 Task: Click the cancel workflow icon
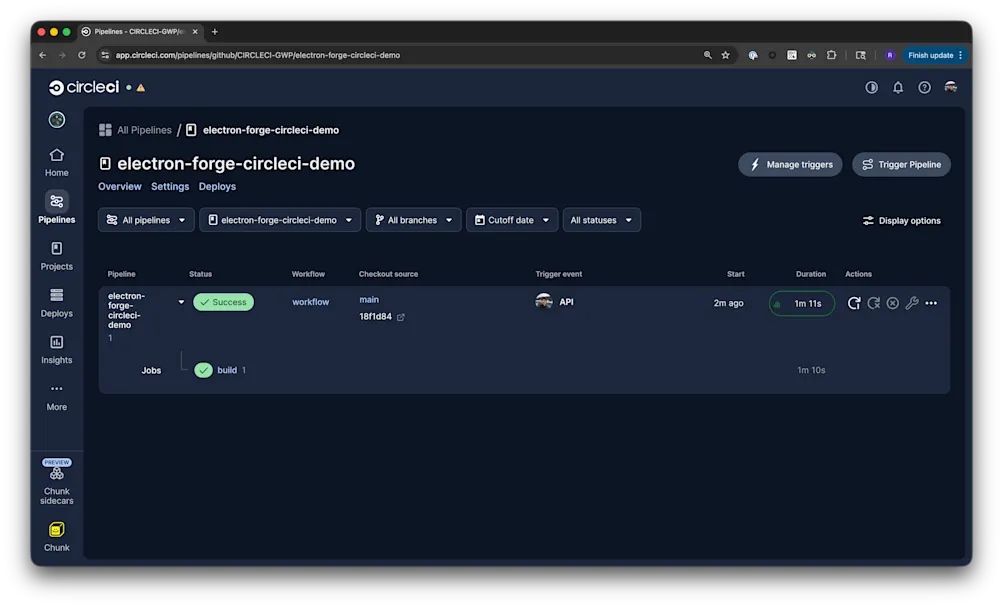[x=892, y=303]
